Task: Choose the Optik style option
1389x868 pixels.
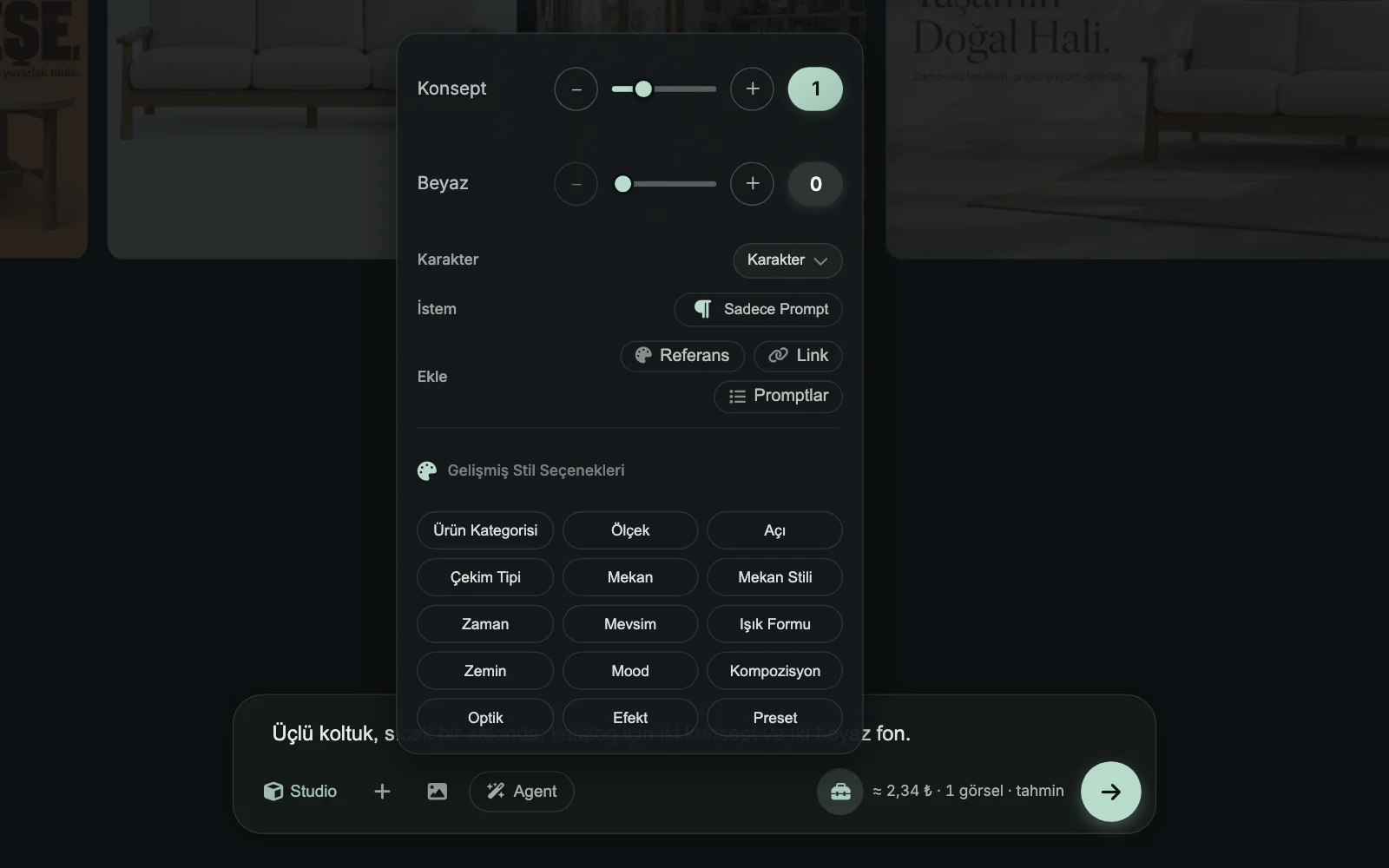Action: coord(485,718)
